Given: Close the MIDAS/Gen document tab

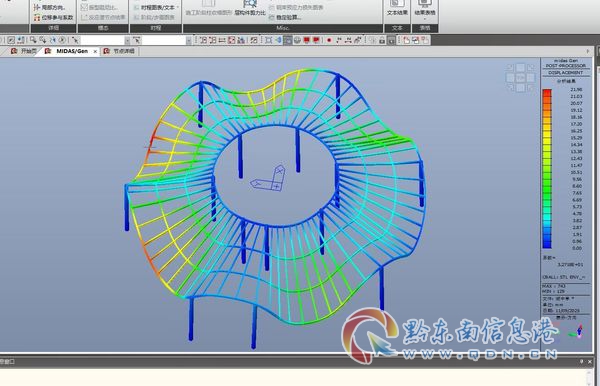Looking at the screenshot, I should pyautogui.click(x=95, y=51).
